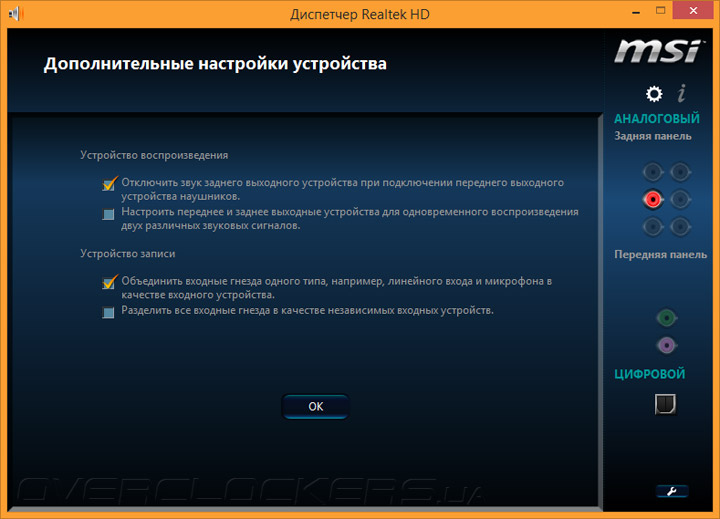
Task: Select the purple front panel microphone jack
Action: point(666,345)
